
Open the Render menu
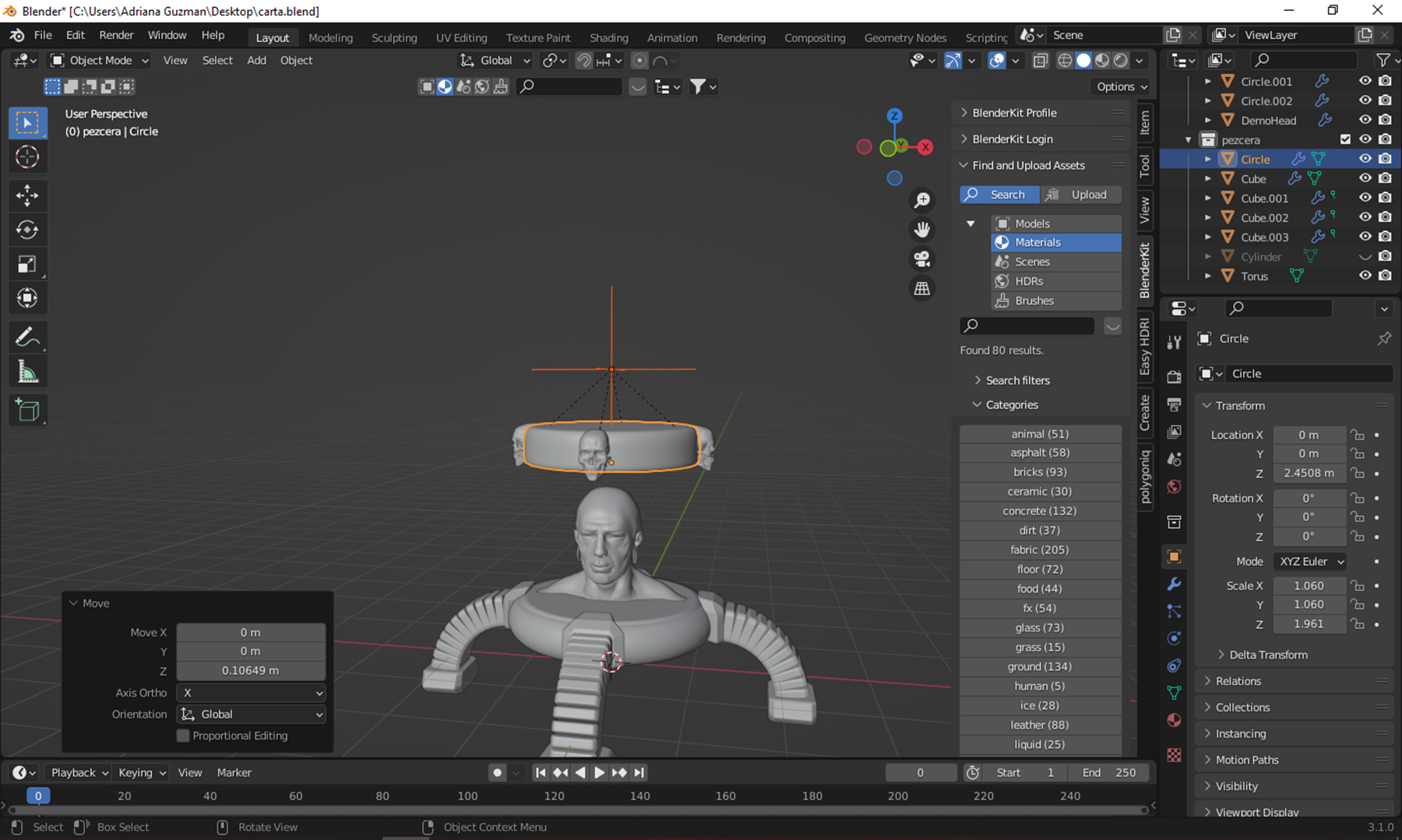pyautogui.click(x=116, y=36)
